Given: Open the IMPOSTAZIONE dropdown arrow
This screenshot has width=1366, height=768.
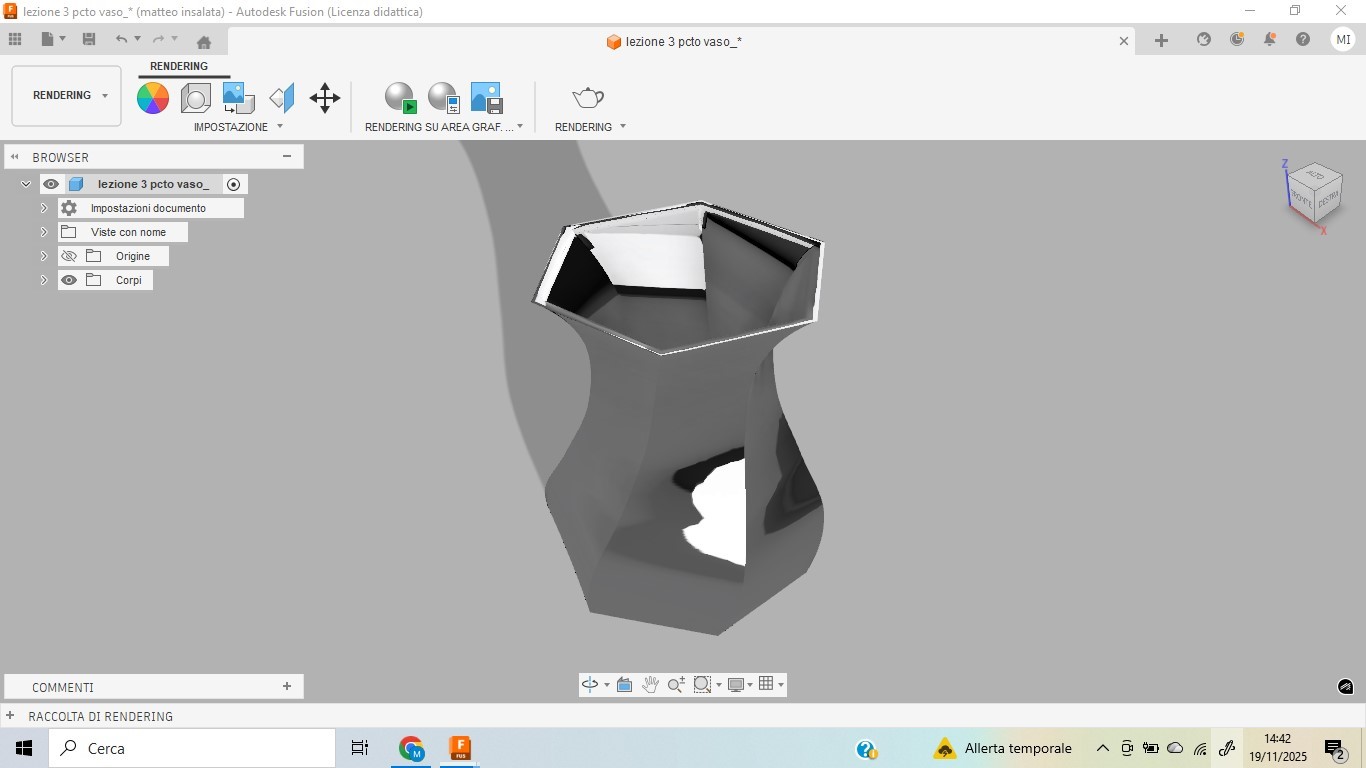Looking at the screenshot, I should [x=279, y=127].
